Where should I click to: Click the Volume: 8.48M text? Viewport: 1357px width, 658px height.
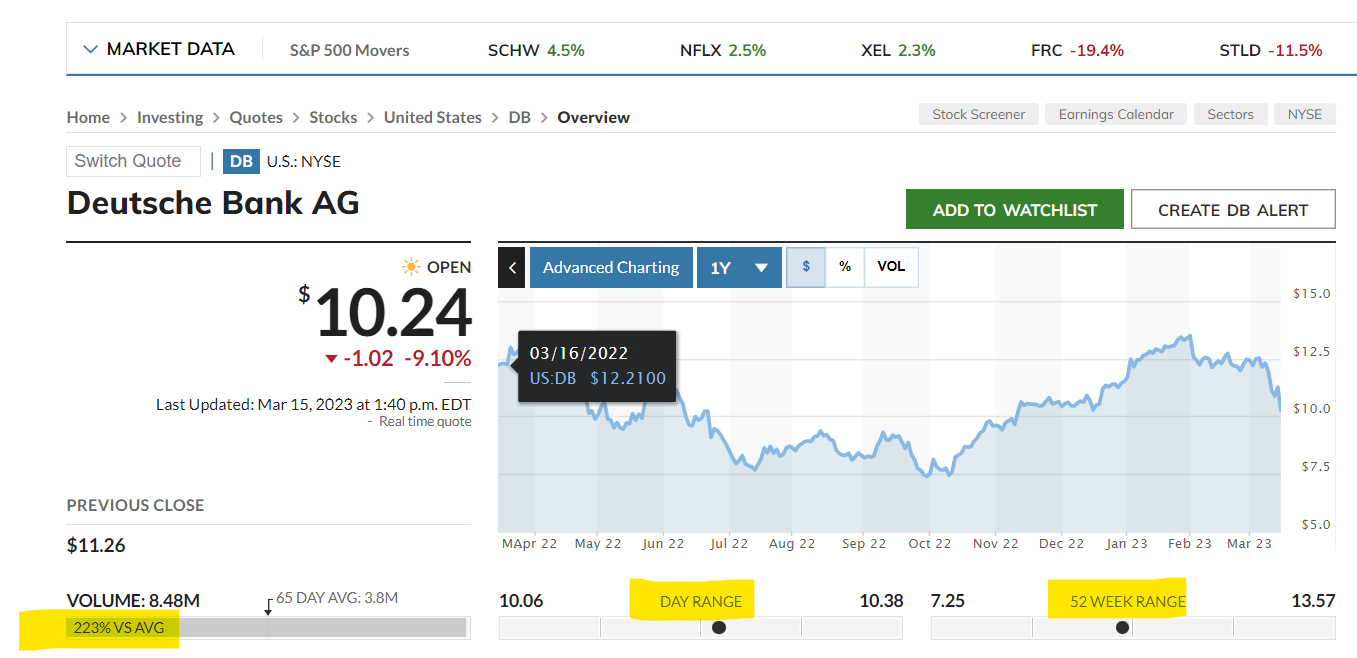click(133, 600)
